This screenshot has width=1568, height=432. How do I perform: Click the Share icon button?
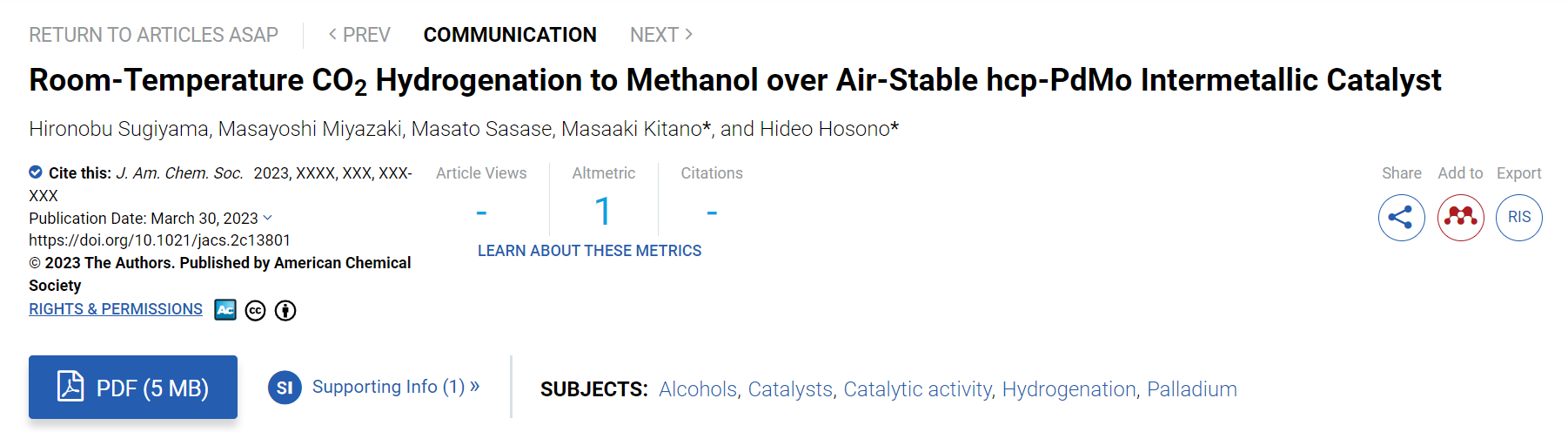click(1401, 218)
